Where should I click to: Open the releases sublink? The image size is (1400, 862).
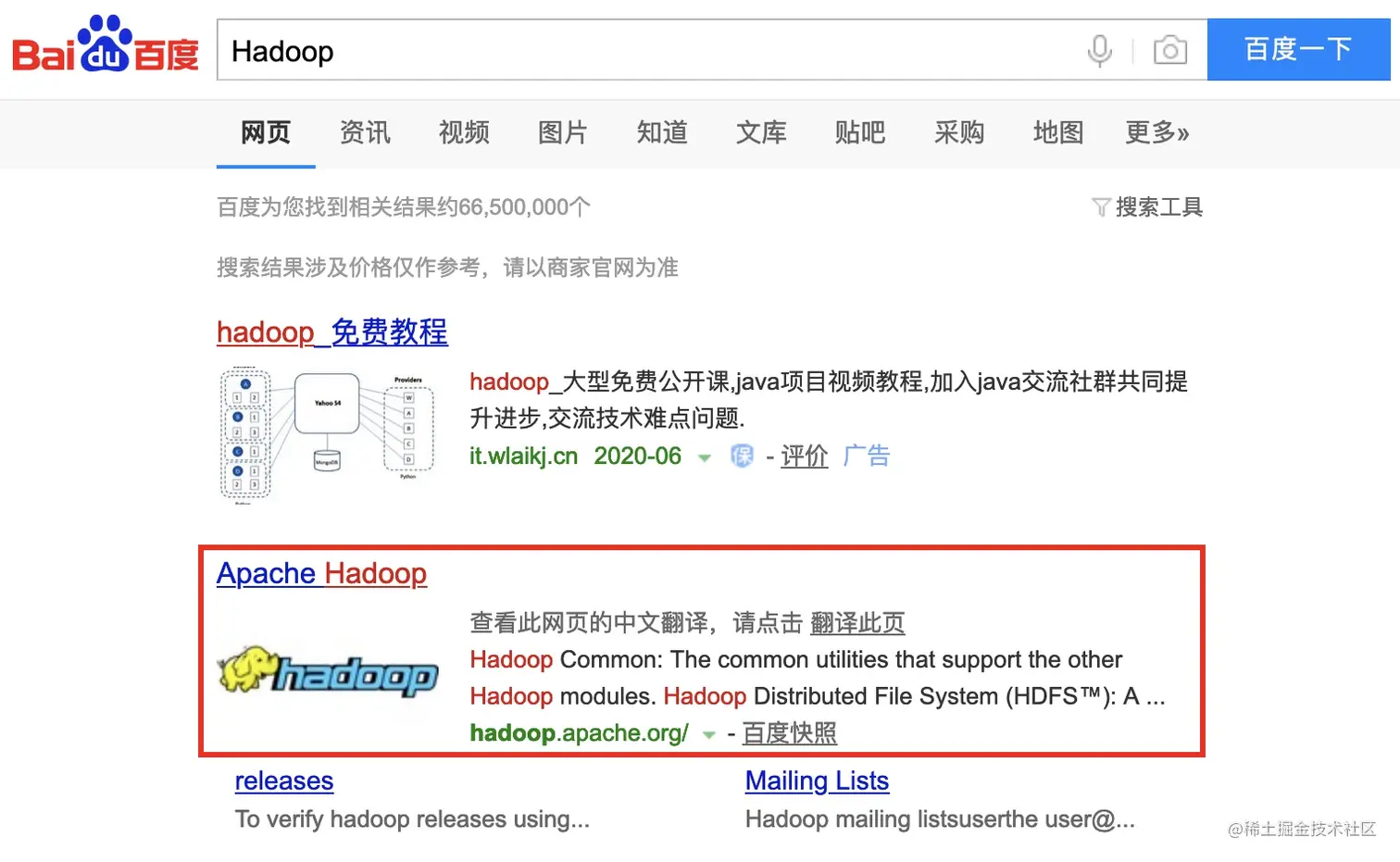pos(284,781)
